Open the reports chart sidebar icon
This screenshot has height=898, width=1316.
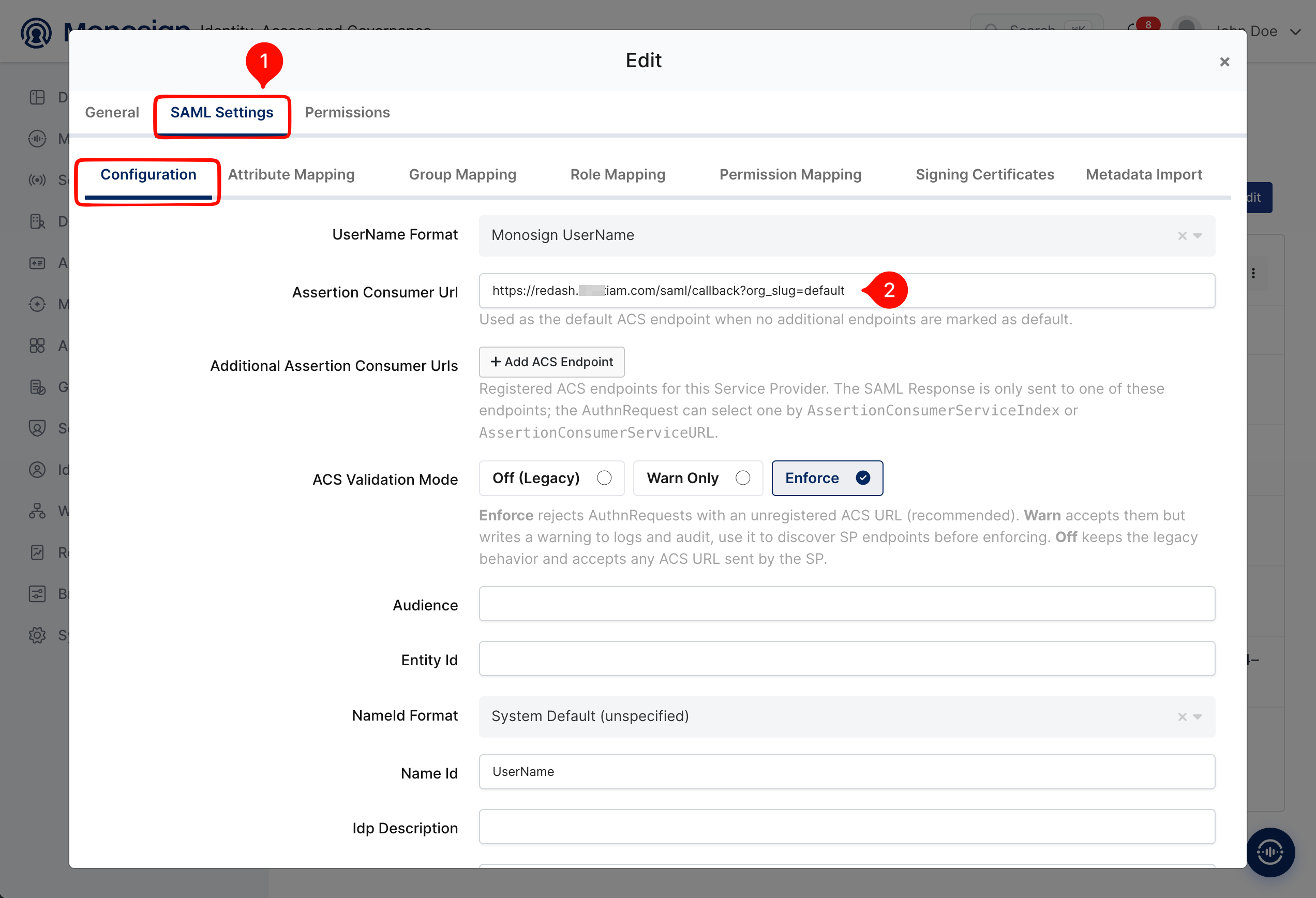[x=37, y=552]
